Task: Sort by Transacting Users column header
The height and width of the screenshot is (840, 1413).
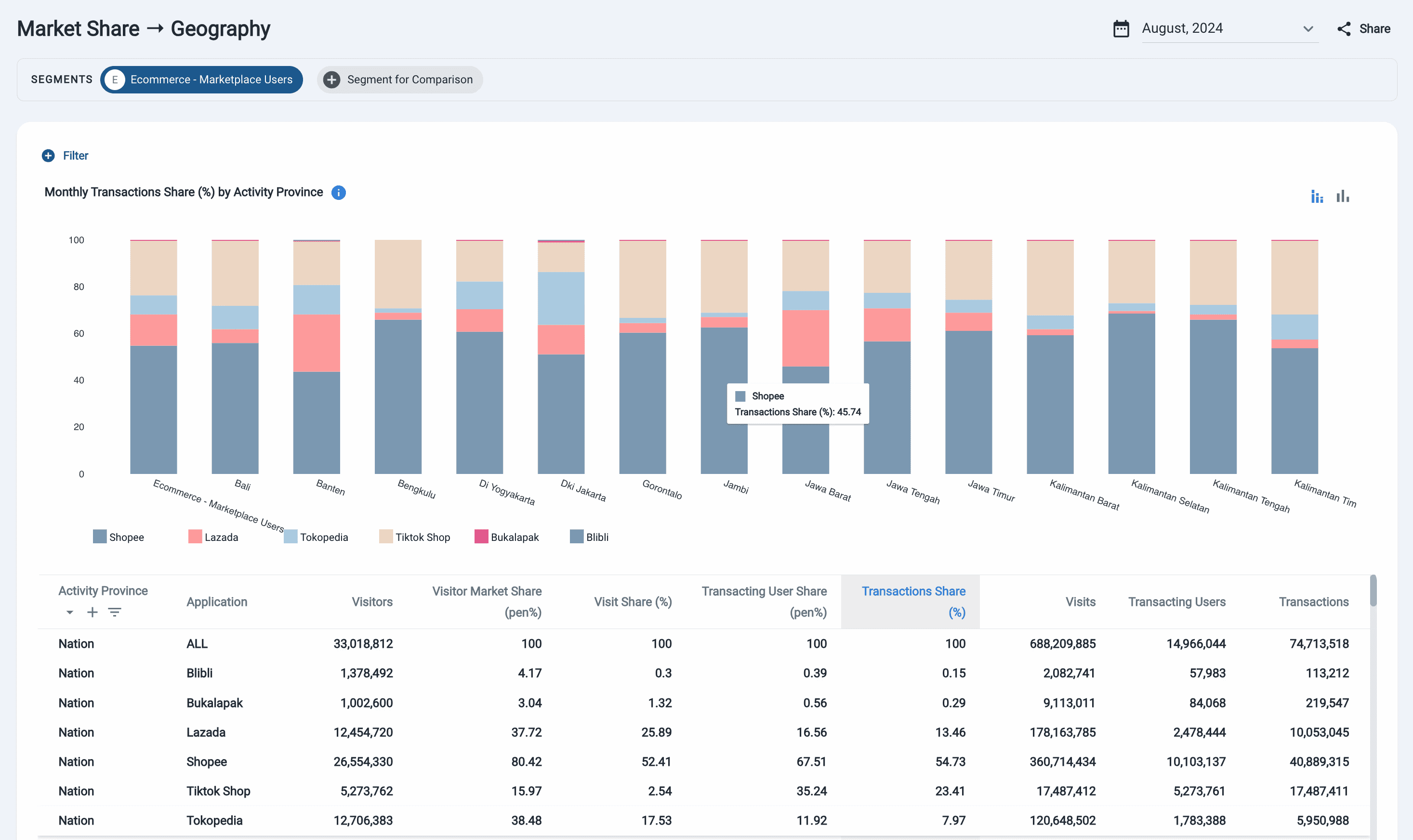Action: [1177, 602]
